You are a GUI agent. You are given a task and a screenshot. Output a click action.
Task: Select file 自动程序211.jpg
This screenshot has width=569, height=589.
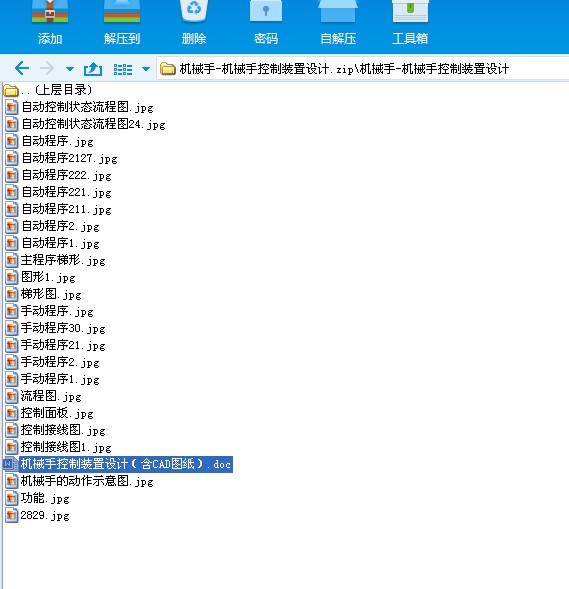(x=59, y=209)
